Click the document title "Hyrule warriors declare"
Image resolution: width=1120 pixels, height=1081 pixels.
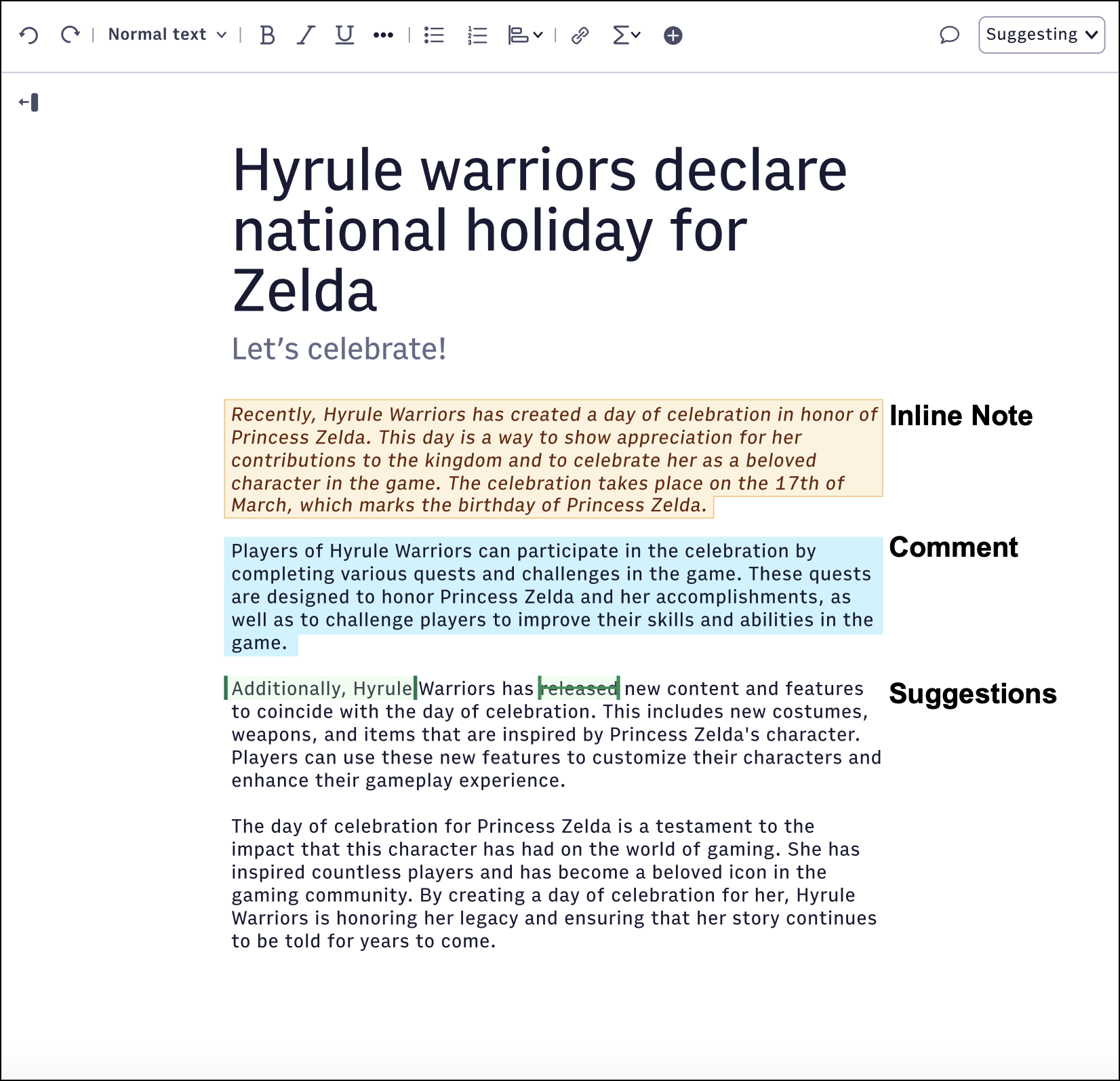click(x=539, y=170)
